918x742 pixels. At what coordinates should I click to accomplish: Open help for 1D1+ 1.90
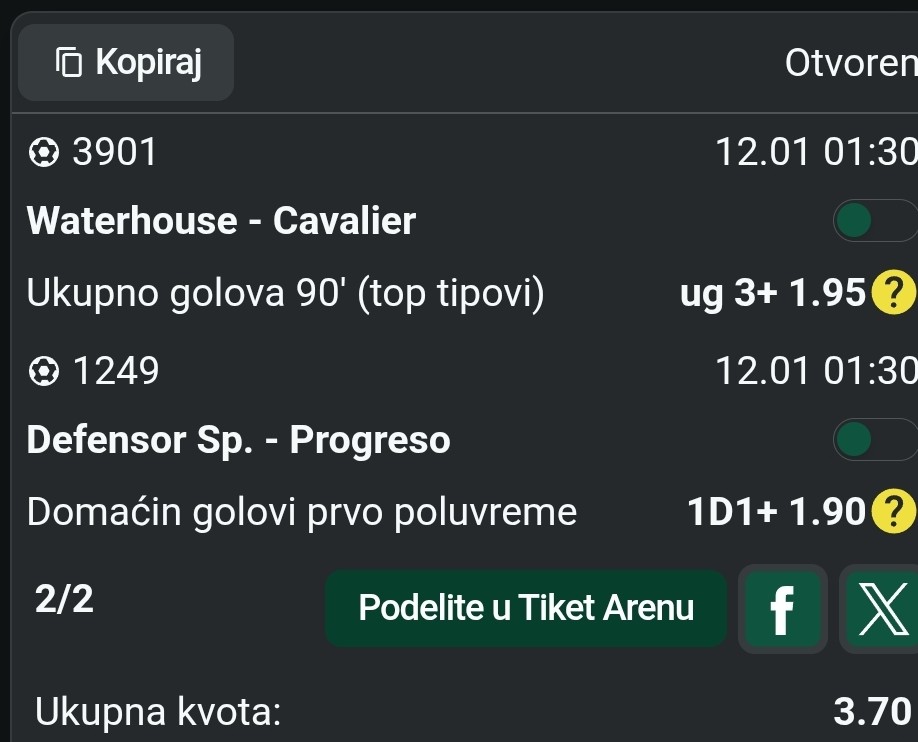point(893,512)
